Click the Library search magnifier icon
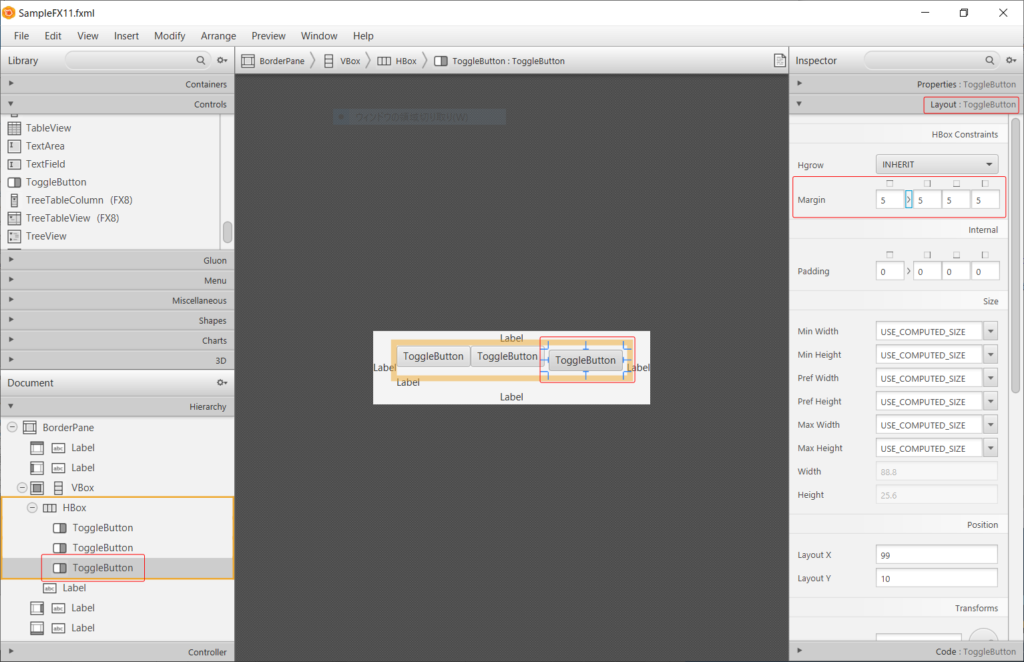This screenshot has width=1024, height=662. (200, 60)
